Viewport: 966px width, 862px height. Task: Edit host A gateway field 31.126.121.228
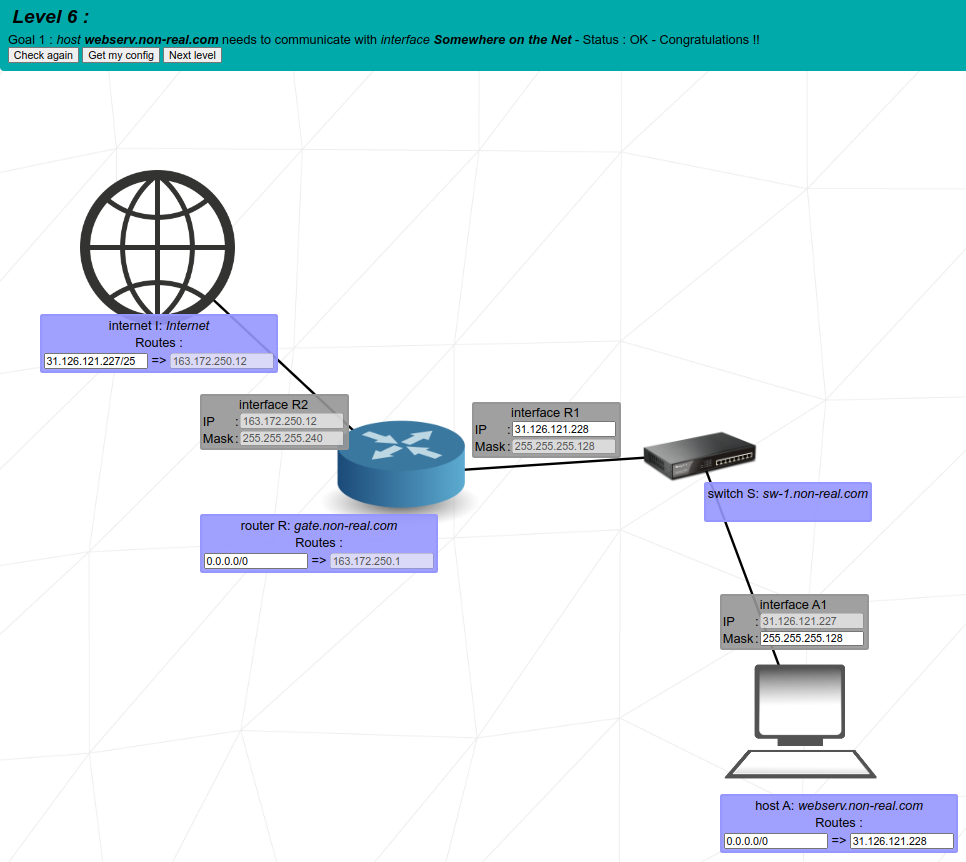coord(902,841)
